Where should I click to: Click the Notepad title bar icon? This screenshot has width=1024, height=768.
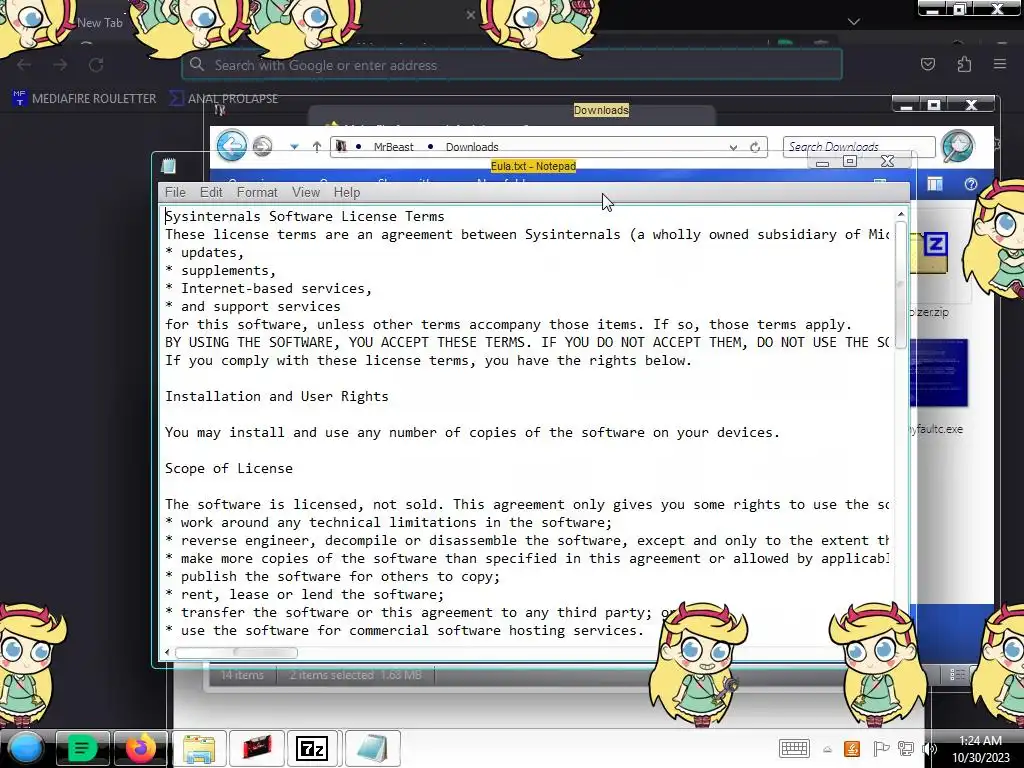point(168,166)
